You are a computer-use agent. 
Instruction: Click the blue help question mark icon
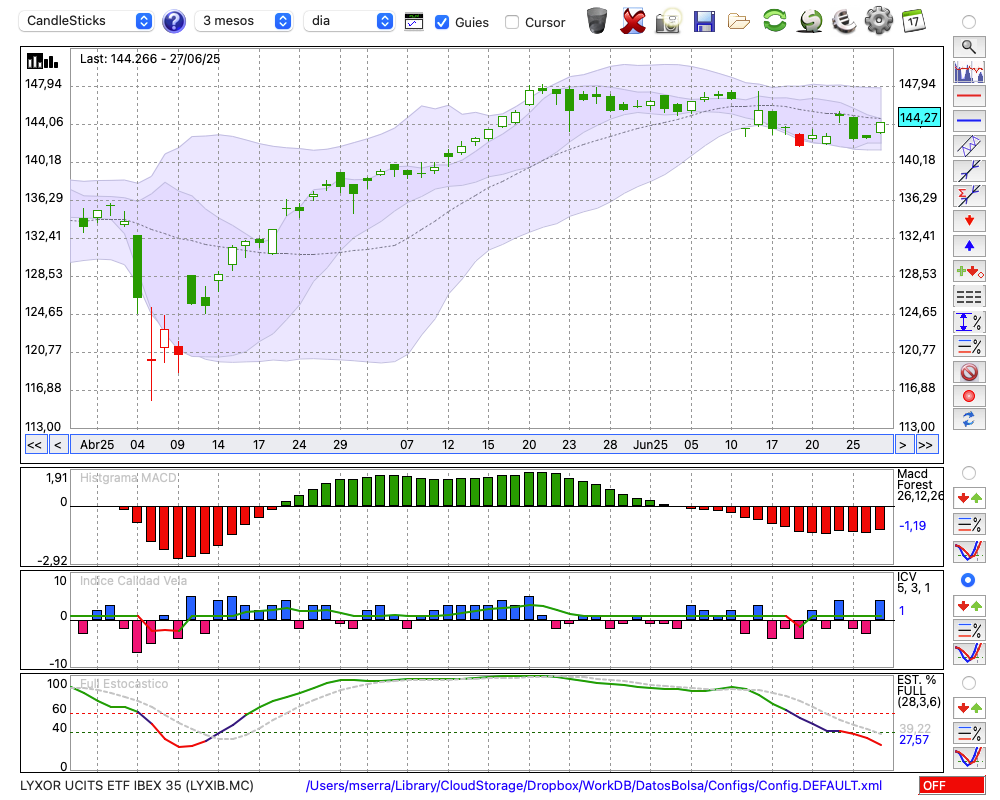173,22
